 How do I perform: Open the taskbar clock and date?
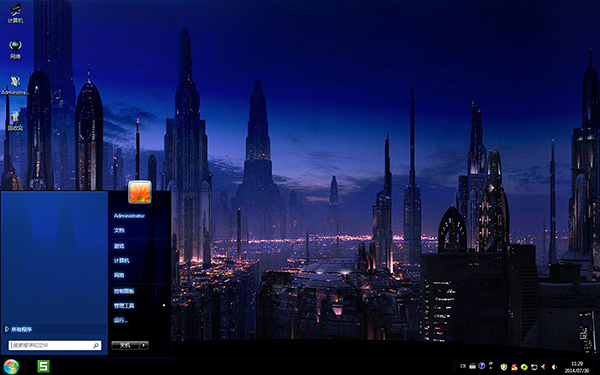point(577,367)
